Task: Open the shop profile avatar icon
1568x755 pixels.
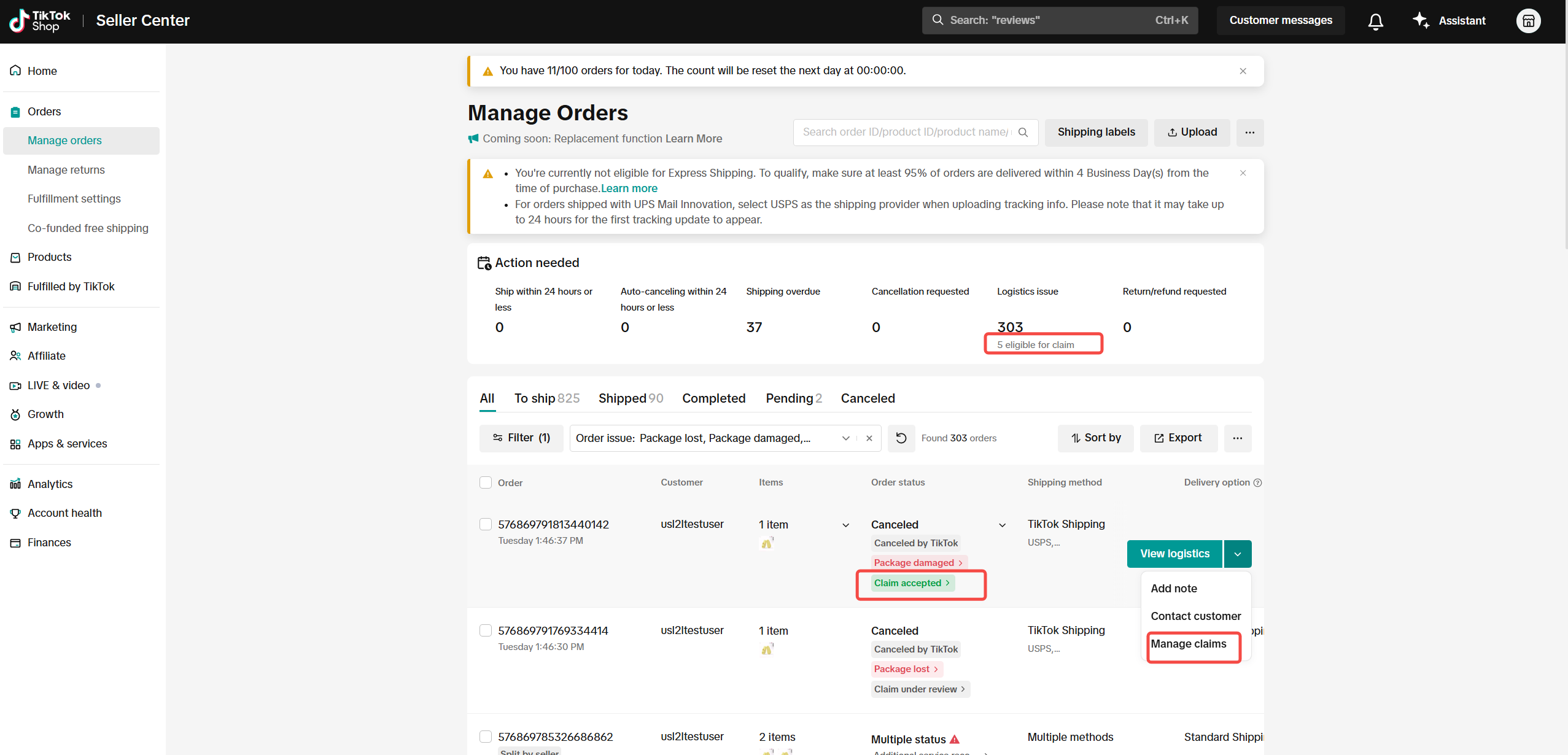Action: pyautogui.click(x=1528, y=21)
